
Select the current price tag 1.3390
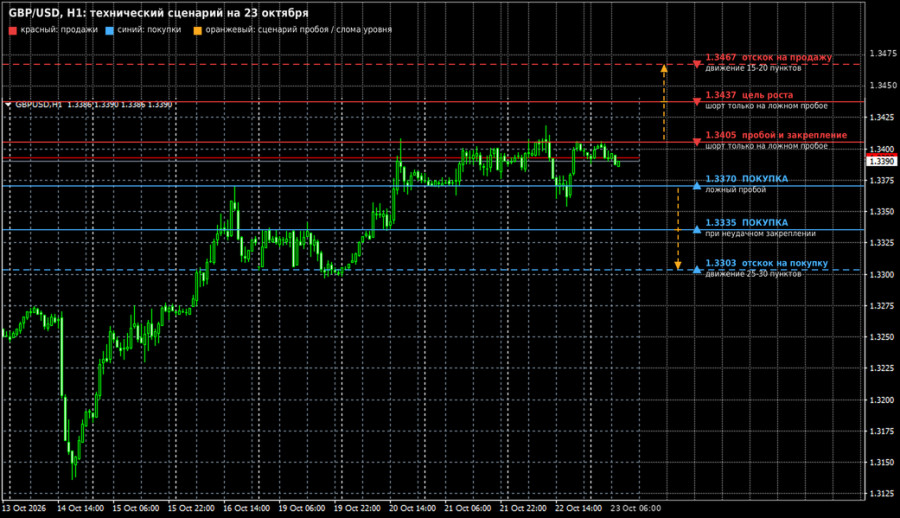click(x=880, y=161)
